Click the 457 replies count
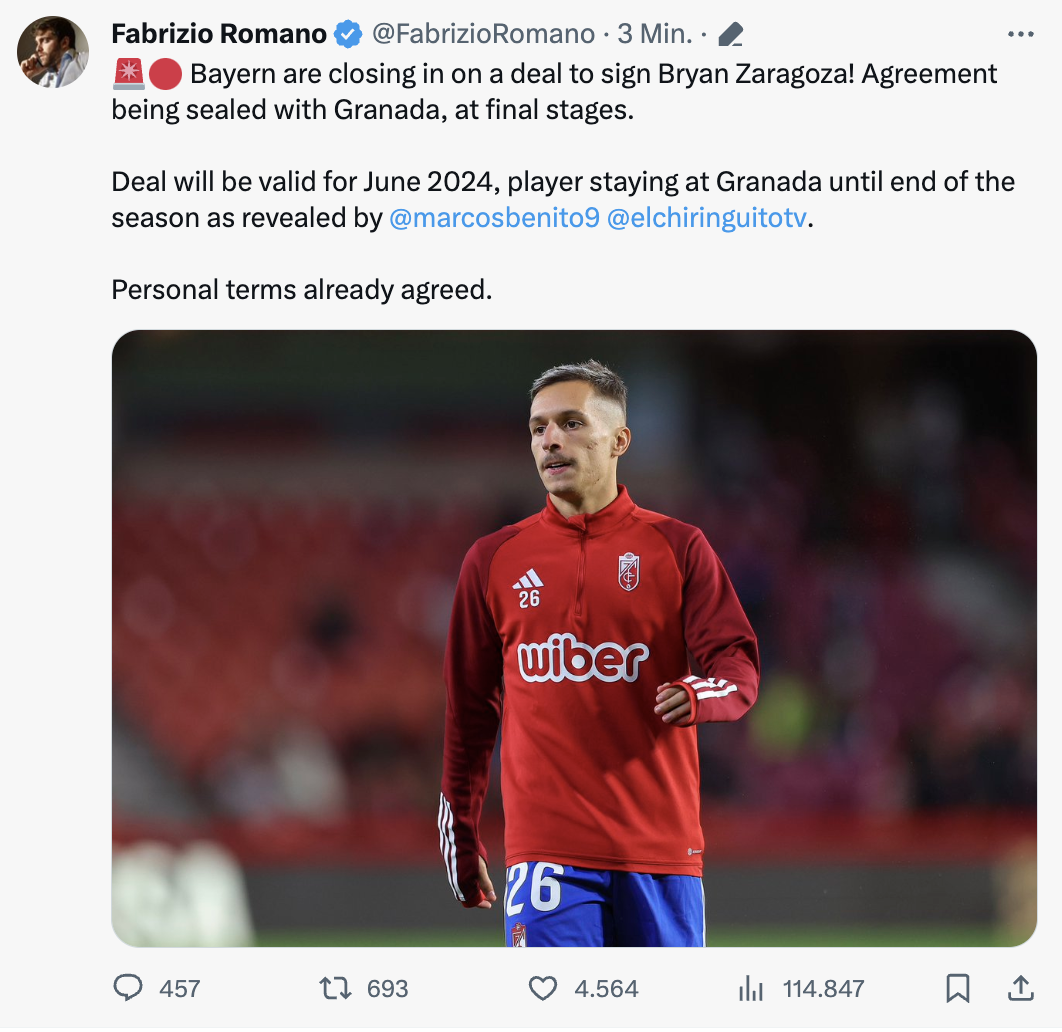This screenshot has height=1032, width=1062. point(179,989)
